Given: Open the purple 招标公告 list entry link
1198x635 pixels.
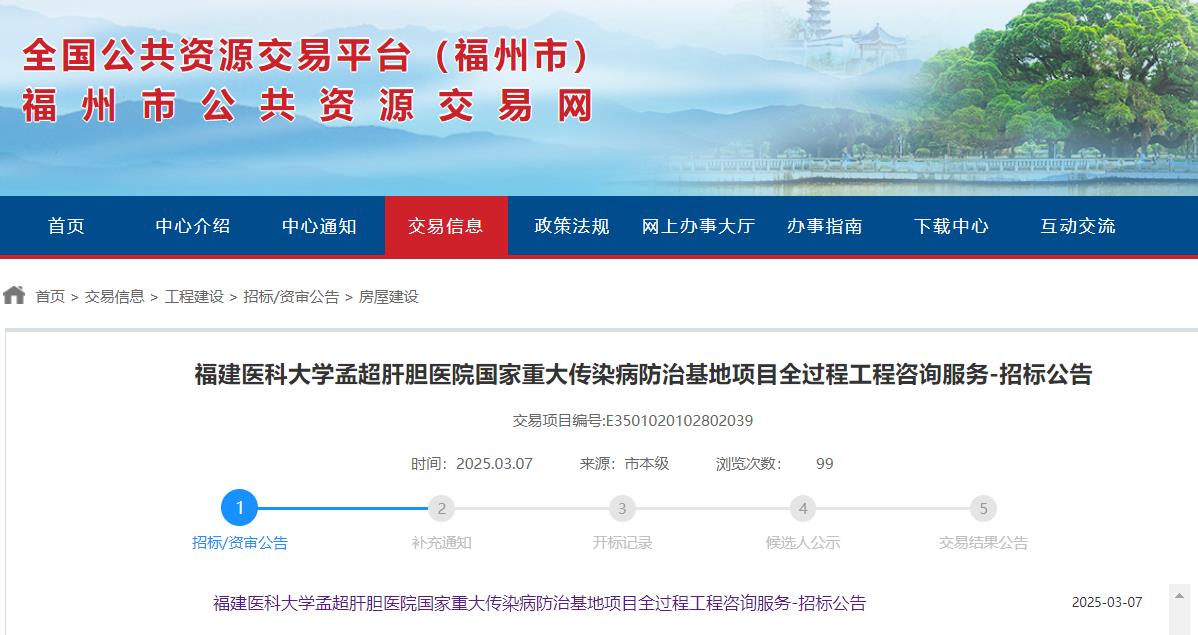Looking at the screenshot, I should pyautogui.click(x=539, y=603).
